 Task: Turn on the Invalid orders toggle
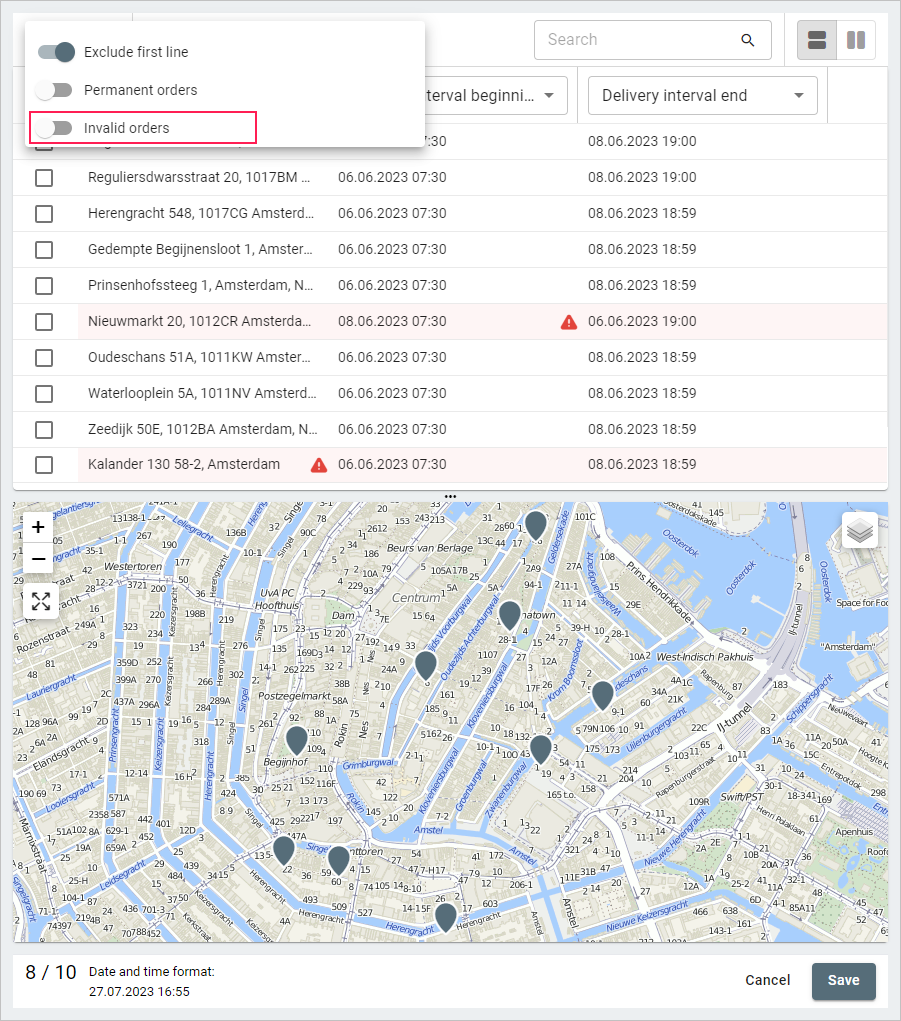click(x=54, y=128)
